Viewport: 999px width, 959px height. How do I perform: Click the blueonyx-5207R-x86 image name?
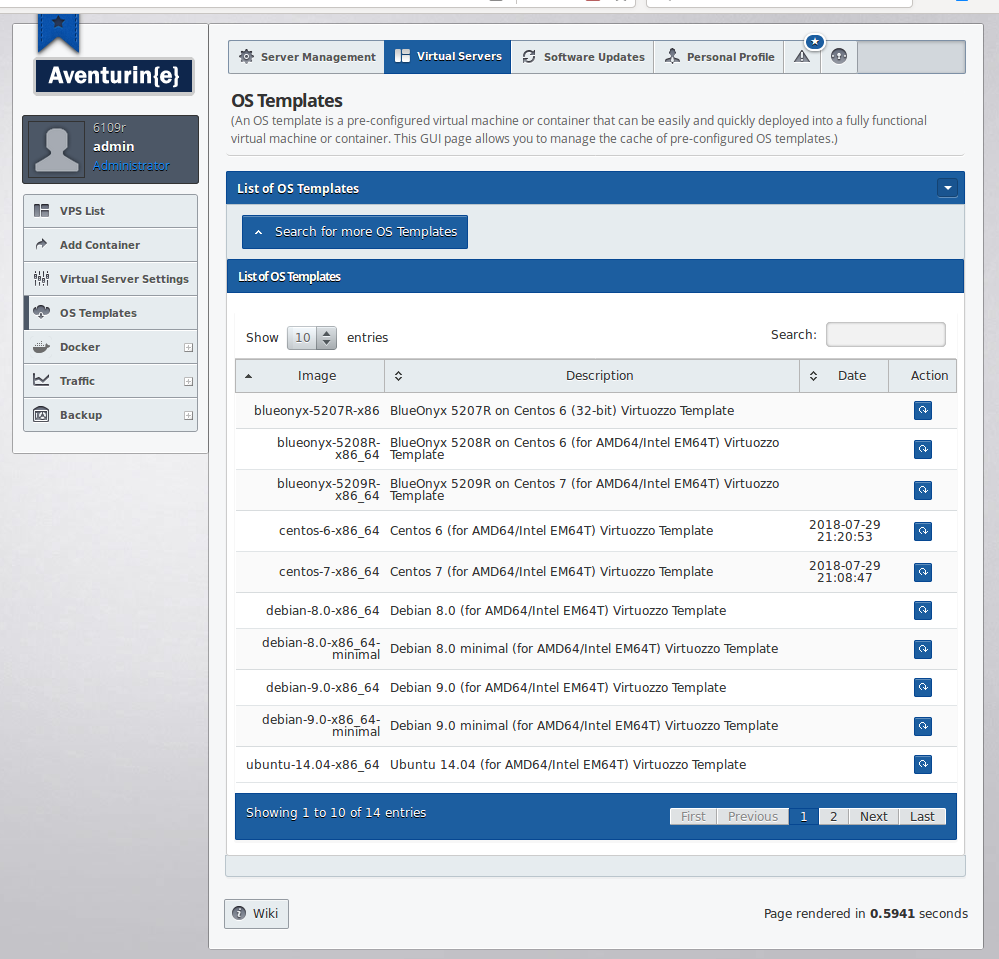pos(317,411)
